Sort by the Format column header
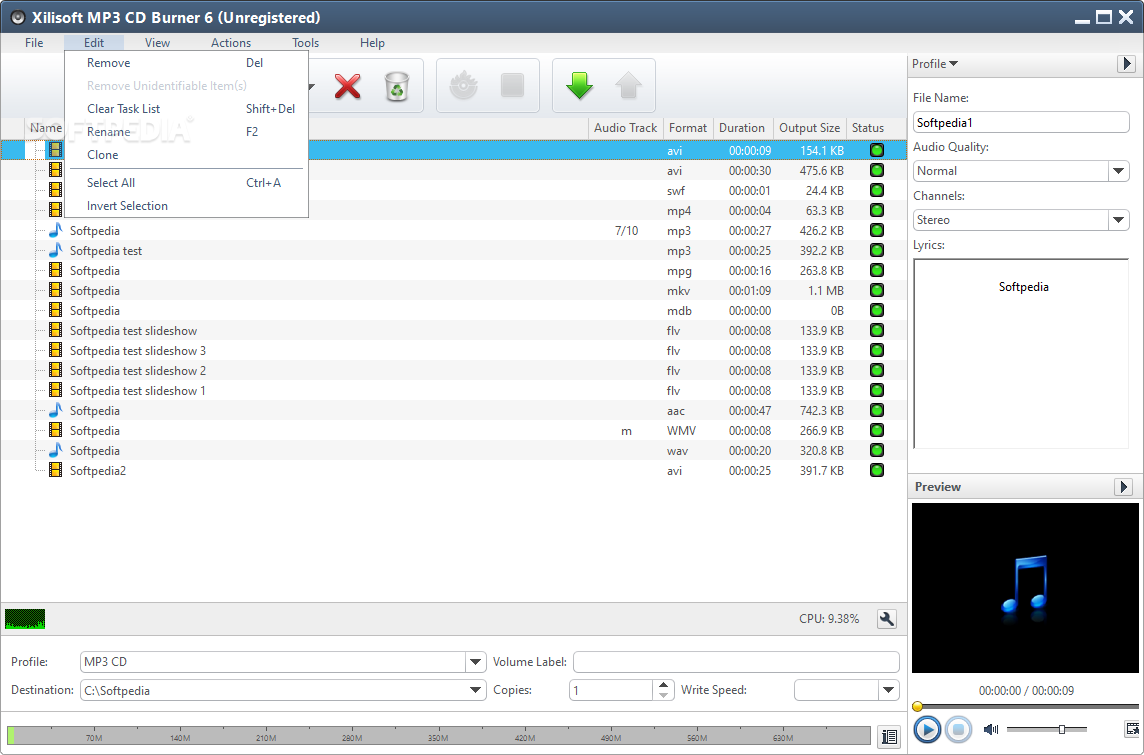1144x755 pixels. click(688, 128)
